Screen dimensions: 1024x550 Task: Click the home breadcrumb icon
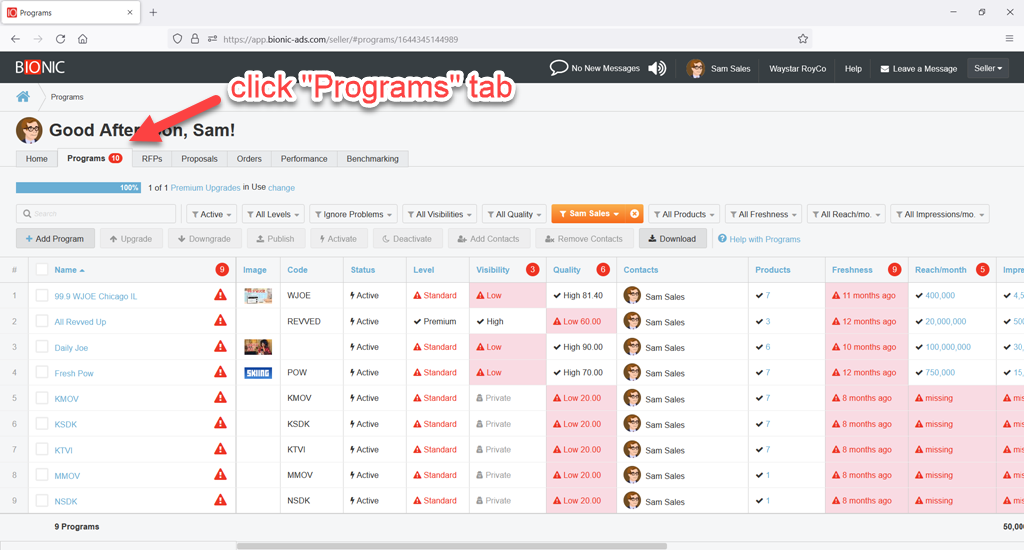pyautogui.click(x=23, y=97)
